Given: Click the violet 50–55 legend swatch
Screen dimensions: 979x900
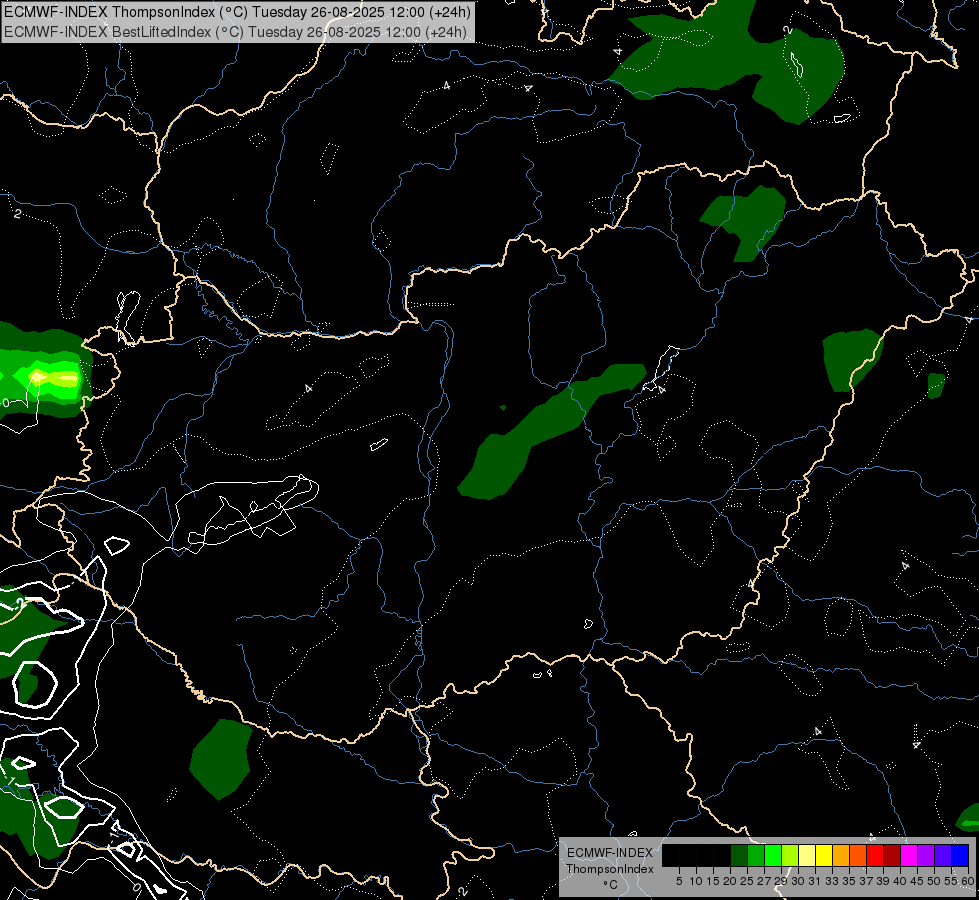Looking at the screenshot, I should tap(943, 855).
